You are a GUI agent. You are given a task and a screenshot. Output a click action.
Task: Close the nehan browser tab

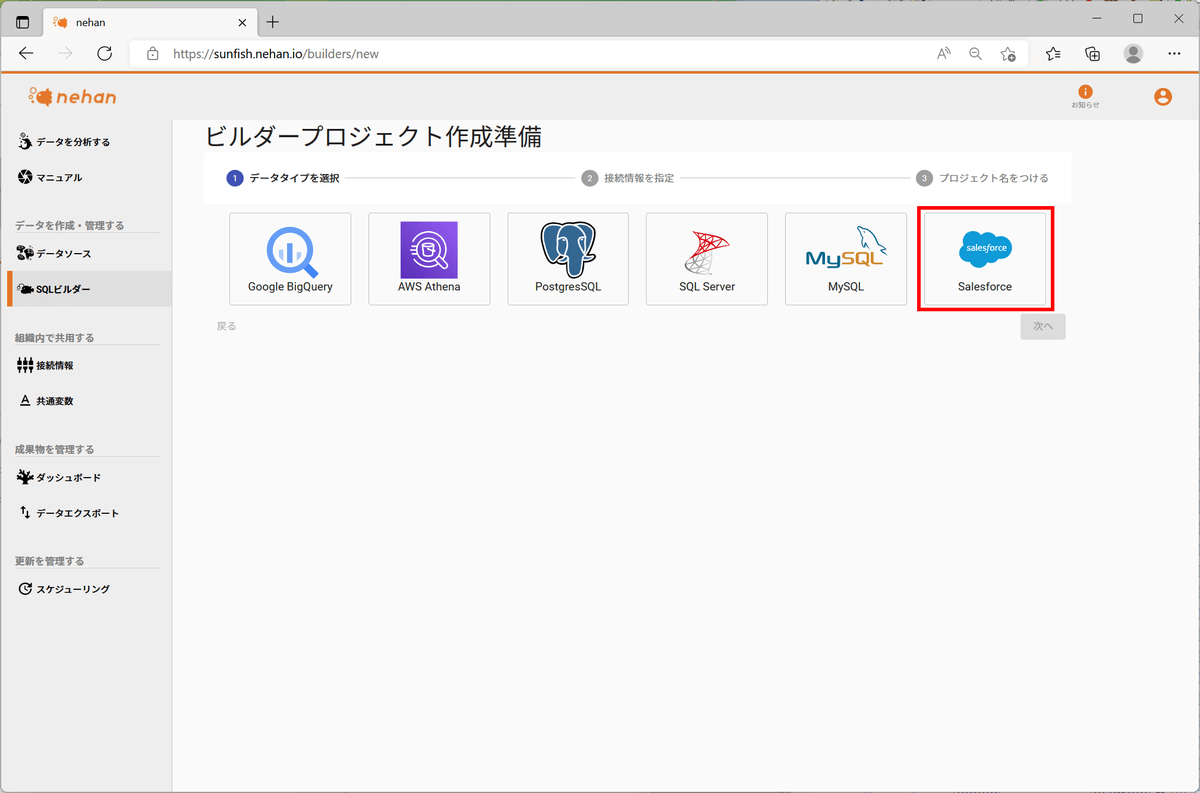coord(241,22)
